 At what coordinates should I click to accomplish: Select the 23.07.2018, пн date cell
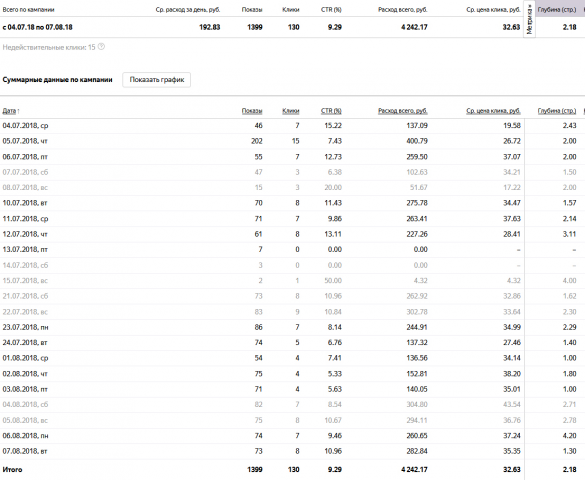[25, 327]
